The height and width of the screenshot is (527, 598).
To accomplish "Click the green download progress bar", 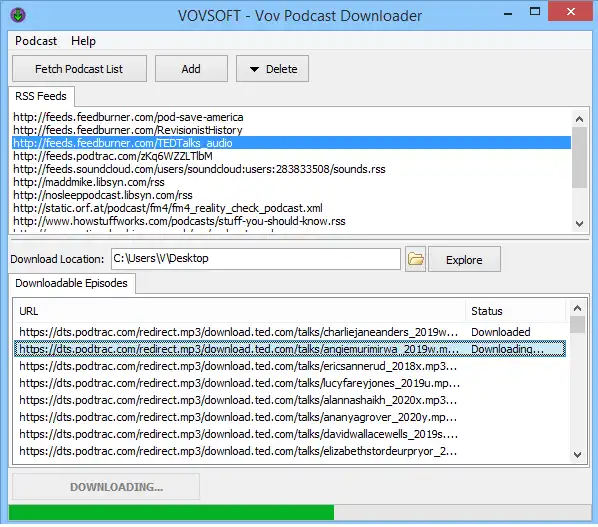I will [x=171, y=513].
